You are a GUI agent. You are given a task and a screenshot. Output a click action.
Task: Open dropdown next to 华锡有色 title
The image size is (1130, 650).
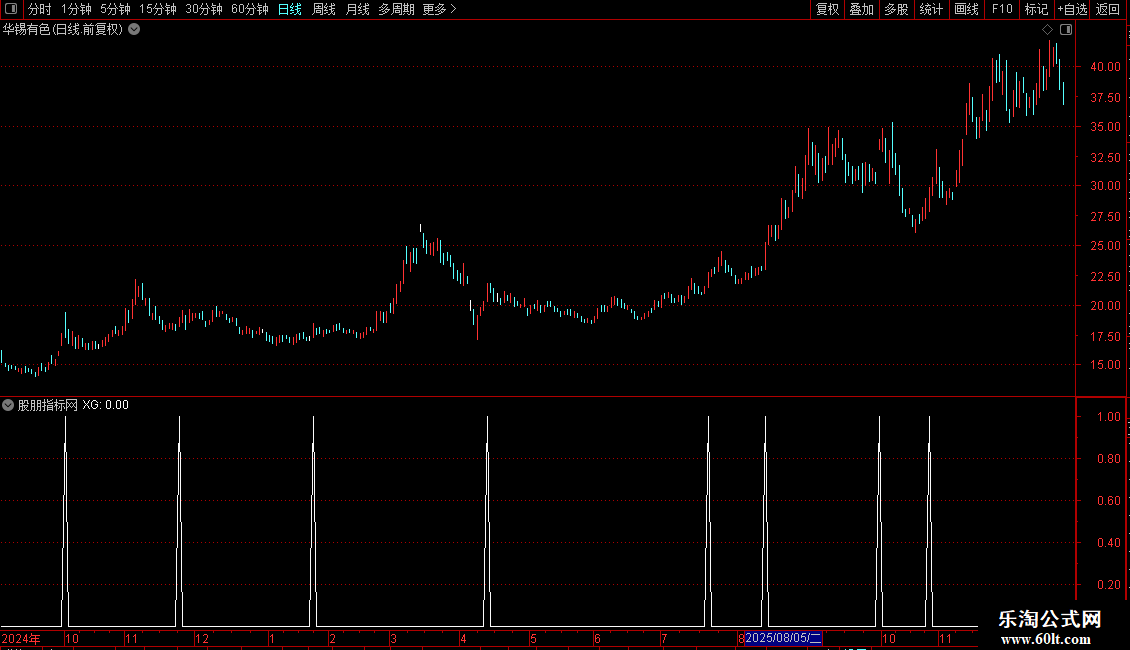pos(134,30)
